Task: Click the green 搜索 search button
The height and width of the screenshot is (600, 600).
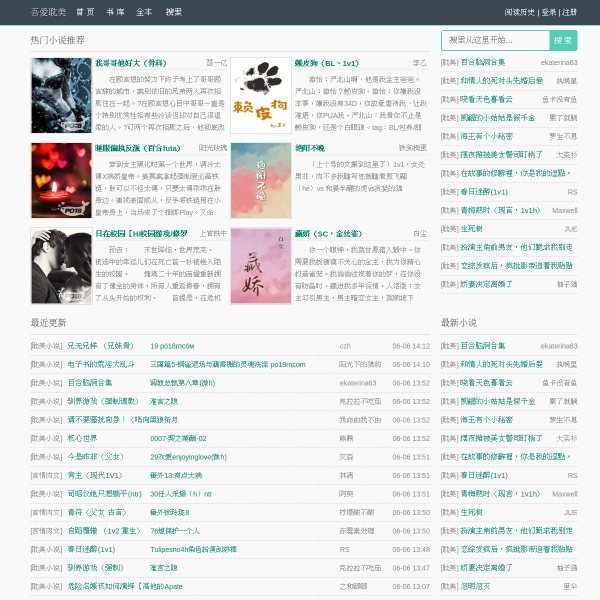Action: (x=563, y=40)
